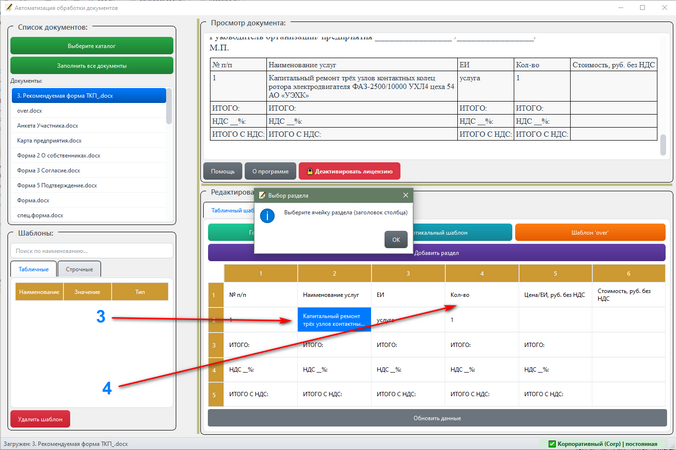Click the orange "Шаблон 'over'" button
This screenshot has height=450, width=676.
pyautogui.click(x=590, y=232)
